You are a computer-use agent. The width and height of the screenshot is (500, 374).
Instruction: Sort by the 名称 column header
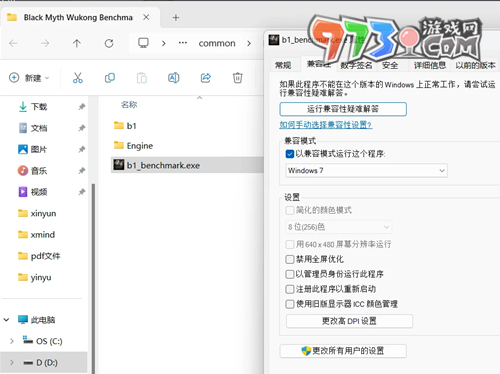[129, 105]
